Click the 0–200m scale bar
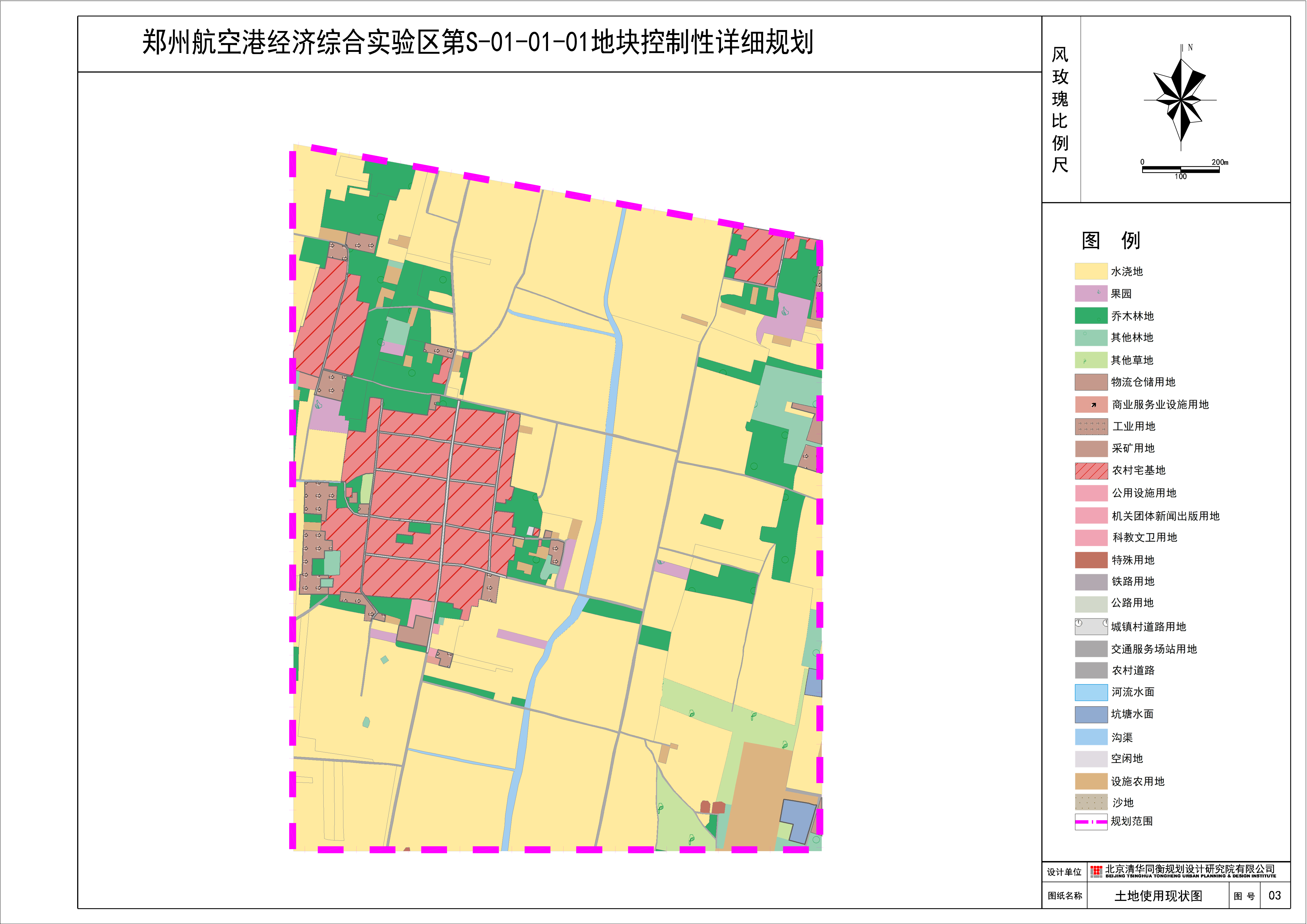 coord(1181,169)
